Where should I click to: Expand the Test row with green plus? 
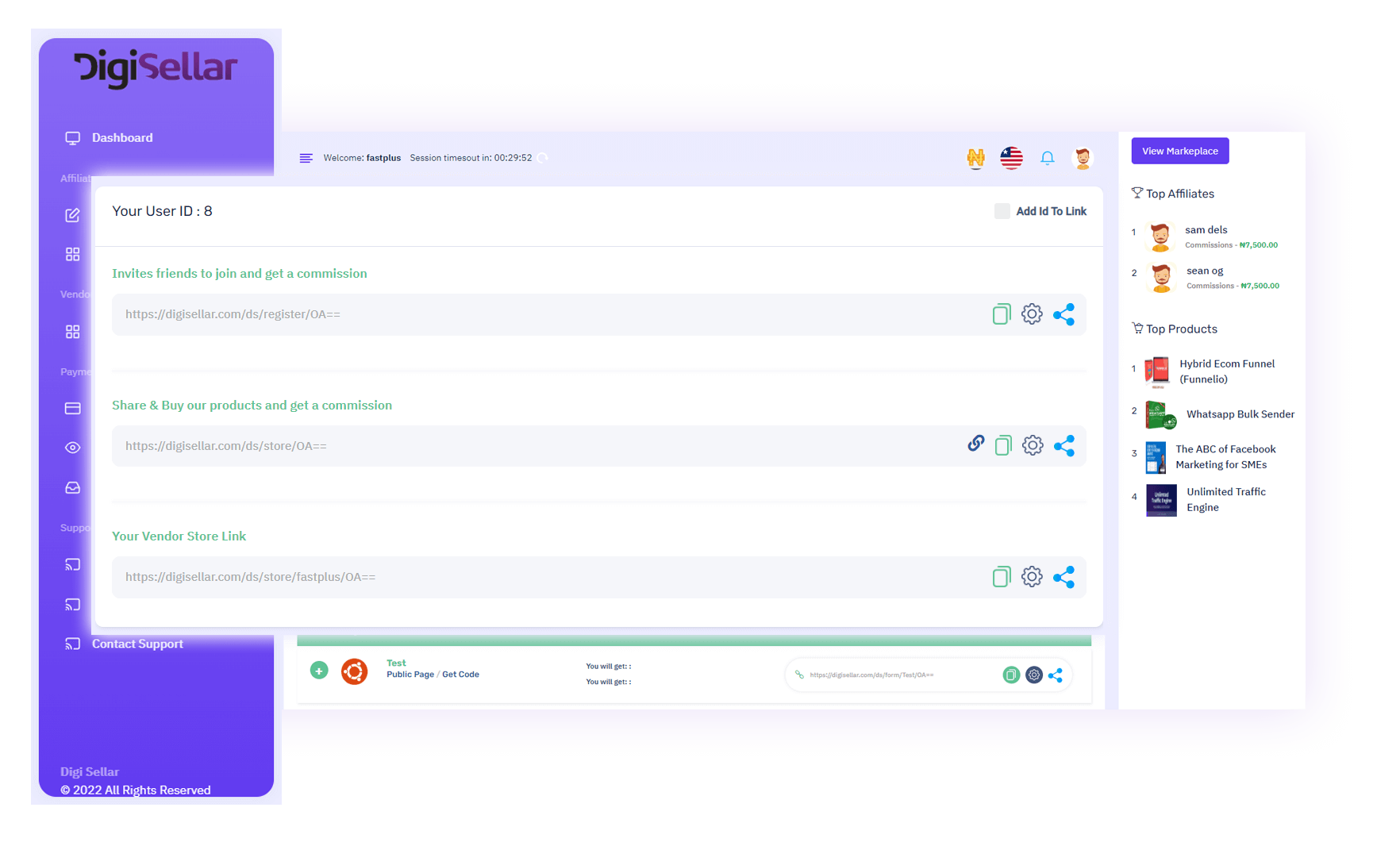[319, 671]
